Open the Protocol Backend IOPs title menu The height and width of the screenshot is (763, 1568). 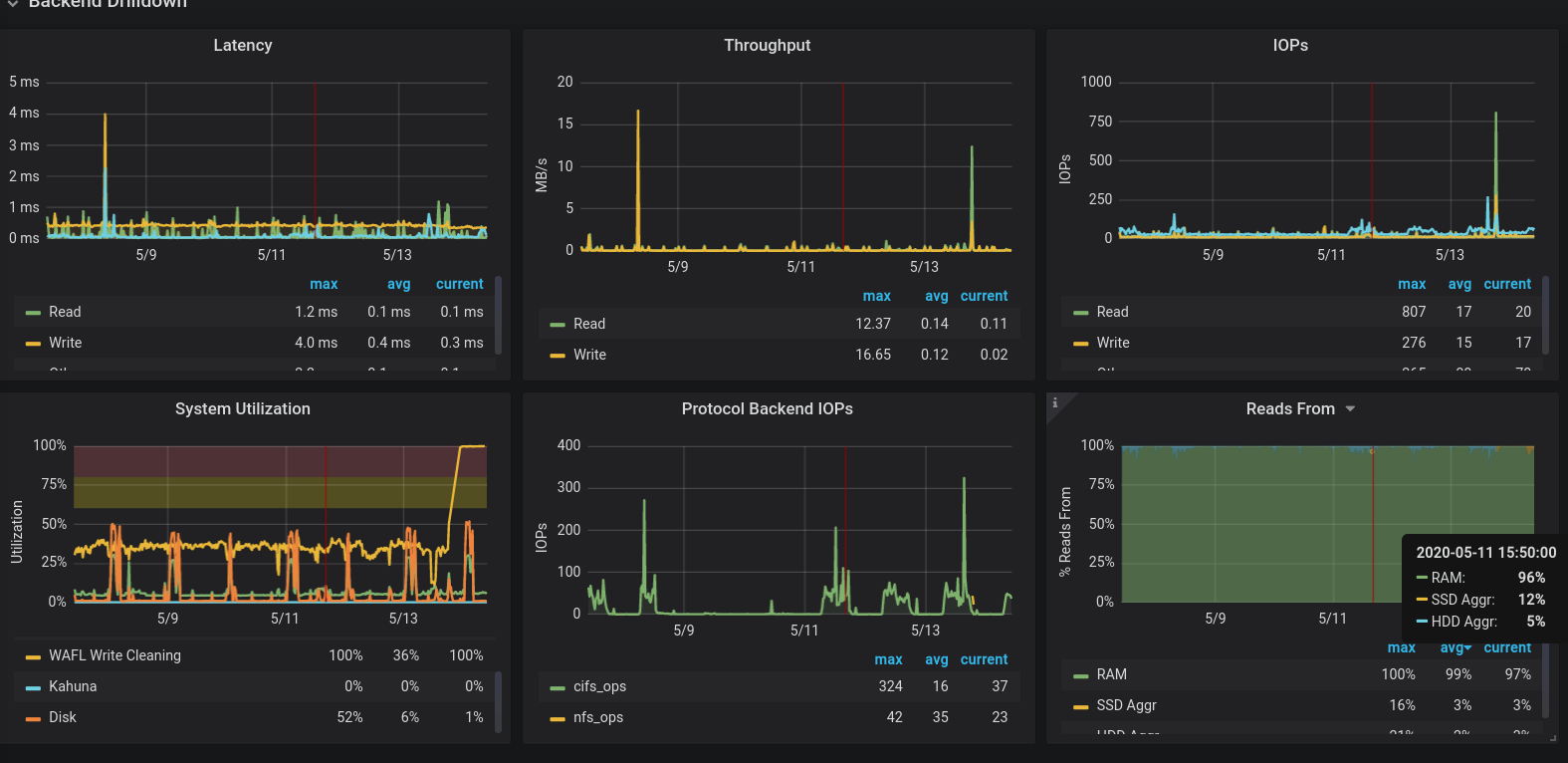click(767, 408)
